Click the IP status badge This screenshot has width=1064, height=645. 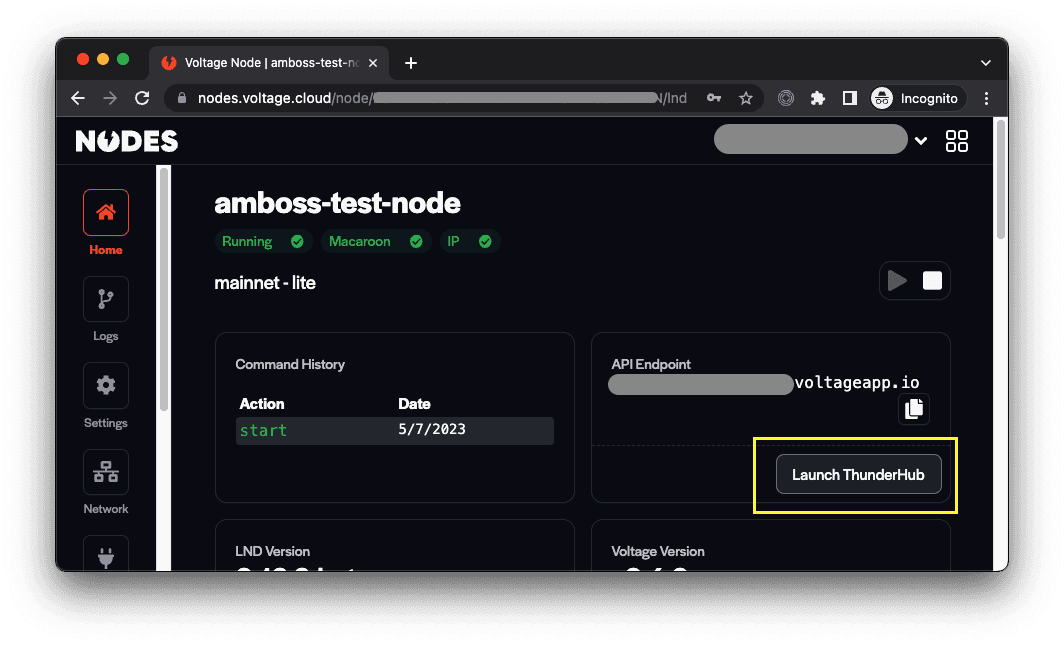[470, 241]
